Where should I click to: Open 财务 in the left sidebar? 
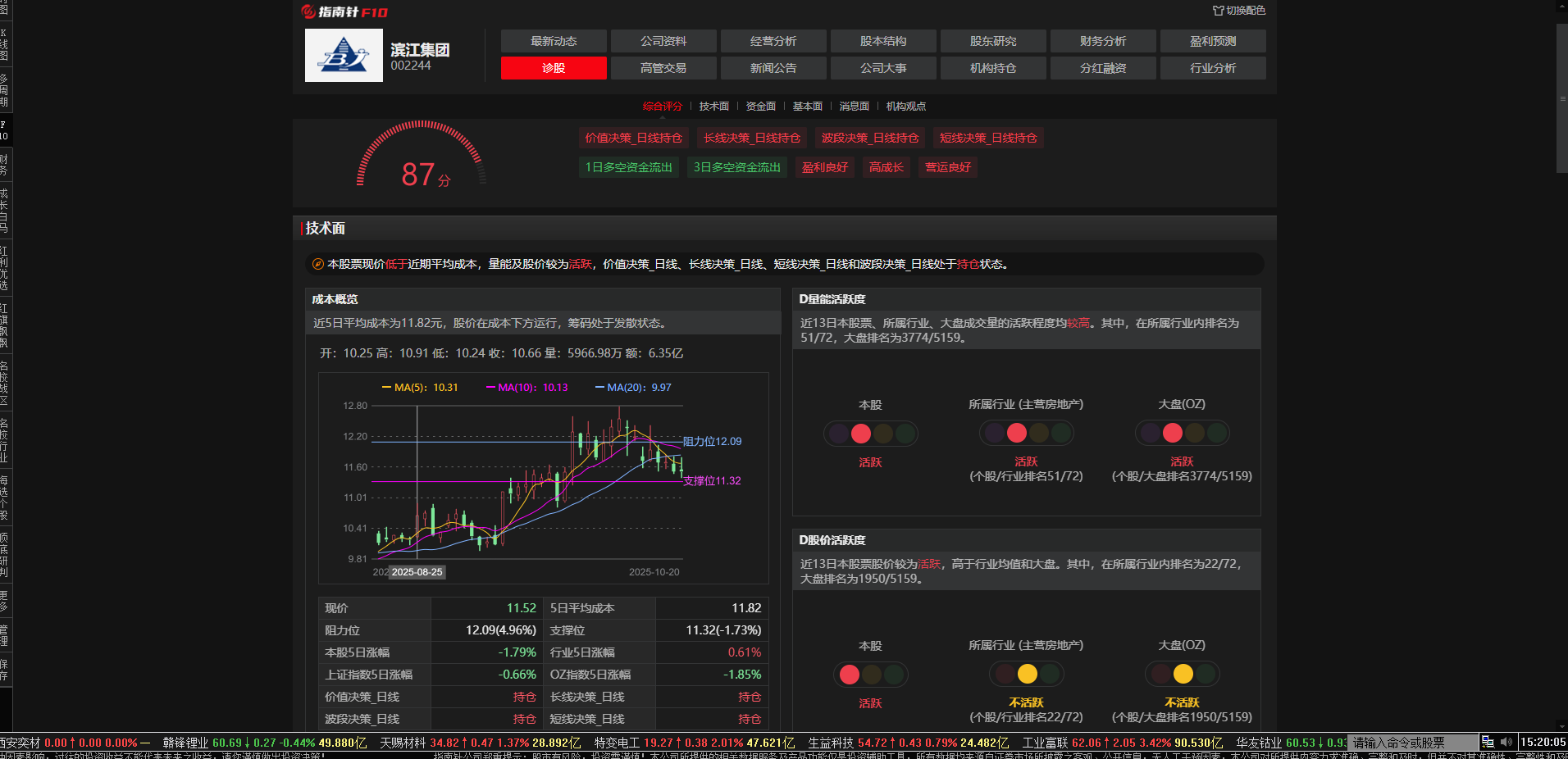click(x=4, y=165)
